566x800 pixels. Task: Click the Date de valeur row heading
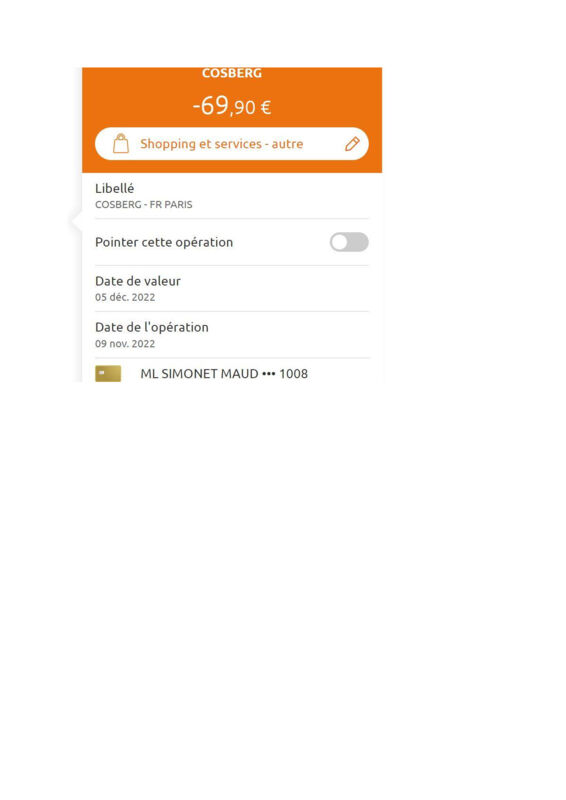(x=138, y=281)
